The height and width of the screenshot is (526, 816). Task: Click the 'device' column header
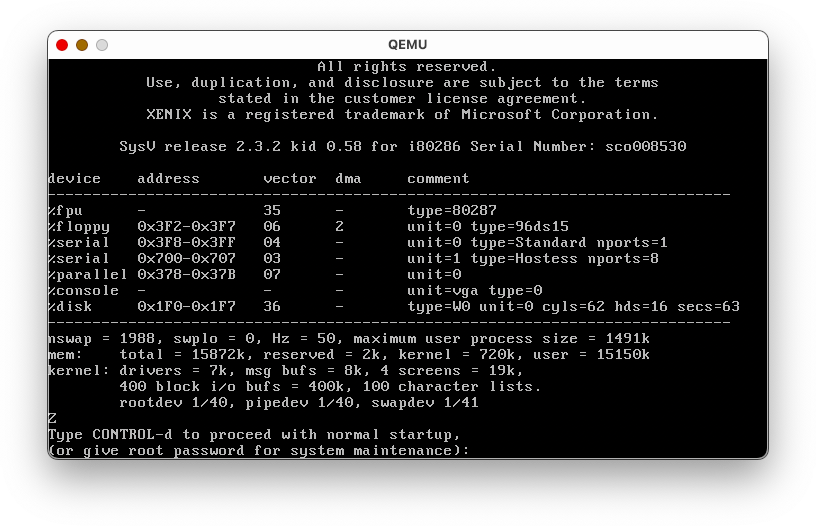[x=74, y=178]
